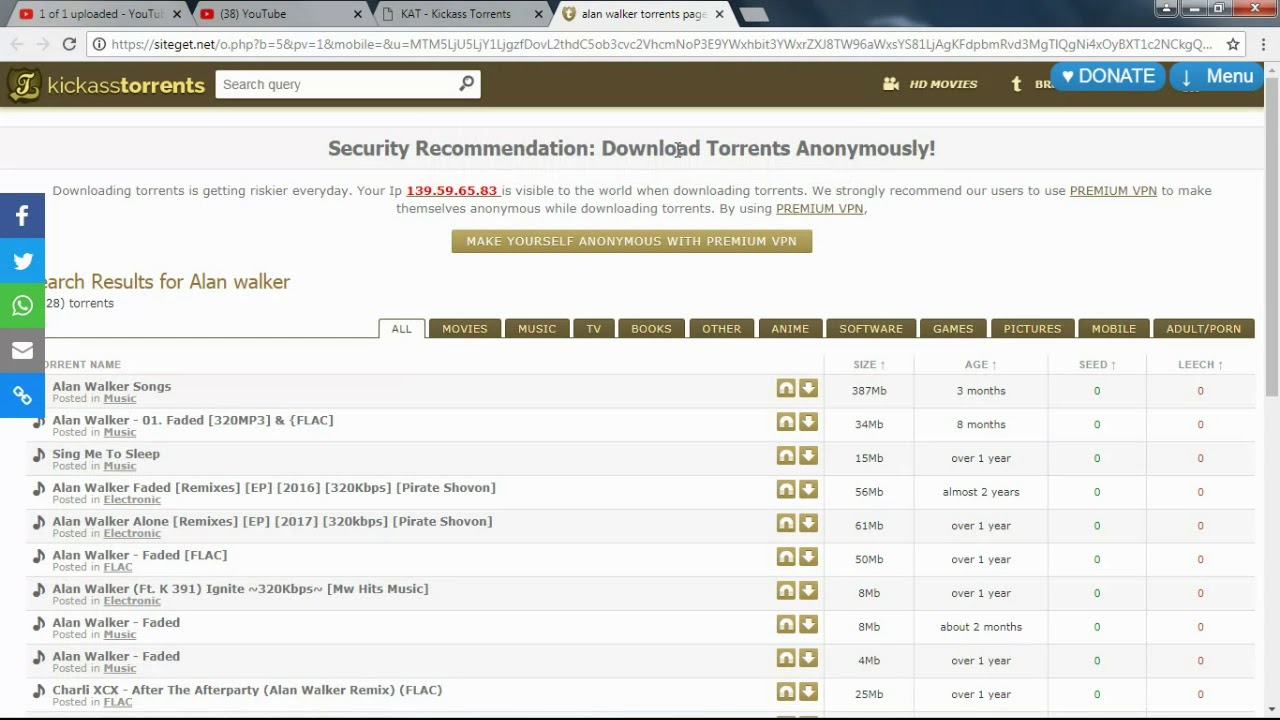
Task: Click the 'about 2 months' age cell
Action: pyautogui.click(x=981, y=627)
